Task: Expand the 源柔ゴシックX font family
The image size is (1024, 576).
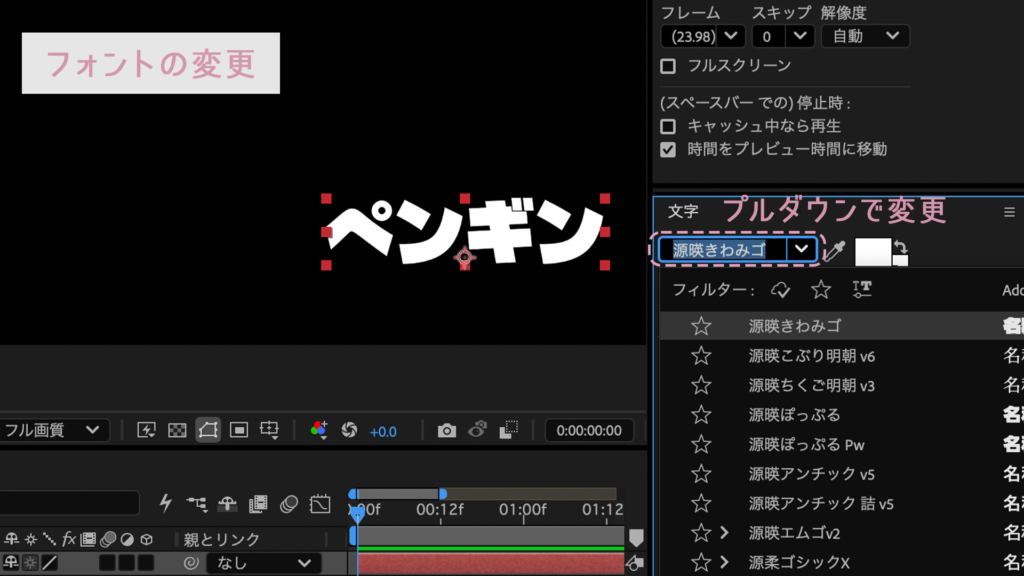Action: [724, 562]
